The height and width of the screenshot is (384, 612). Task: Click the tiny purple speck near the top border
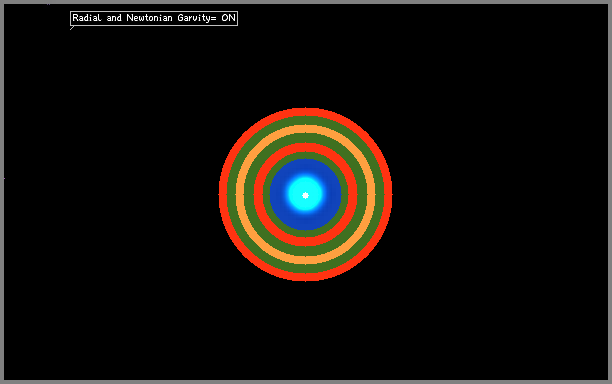point(48,4)
